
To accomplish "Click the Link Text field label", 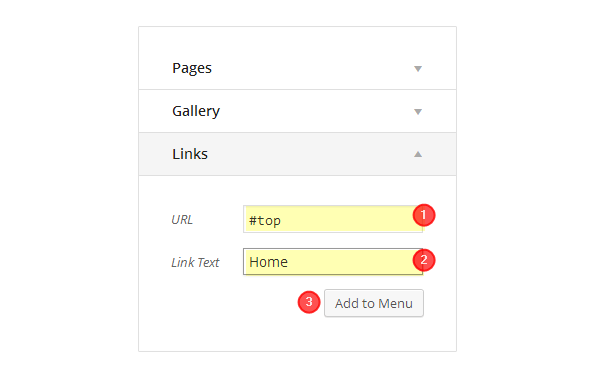I will [195, 262].
